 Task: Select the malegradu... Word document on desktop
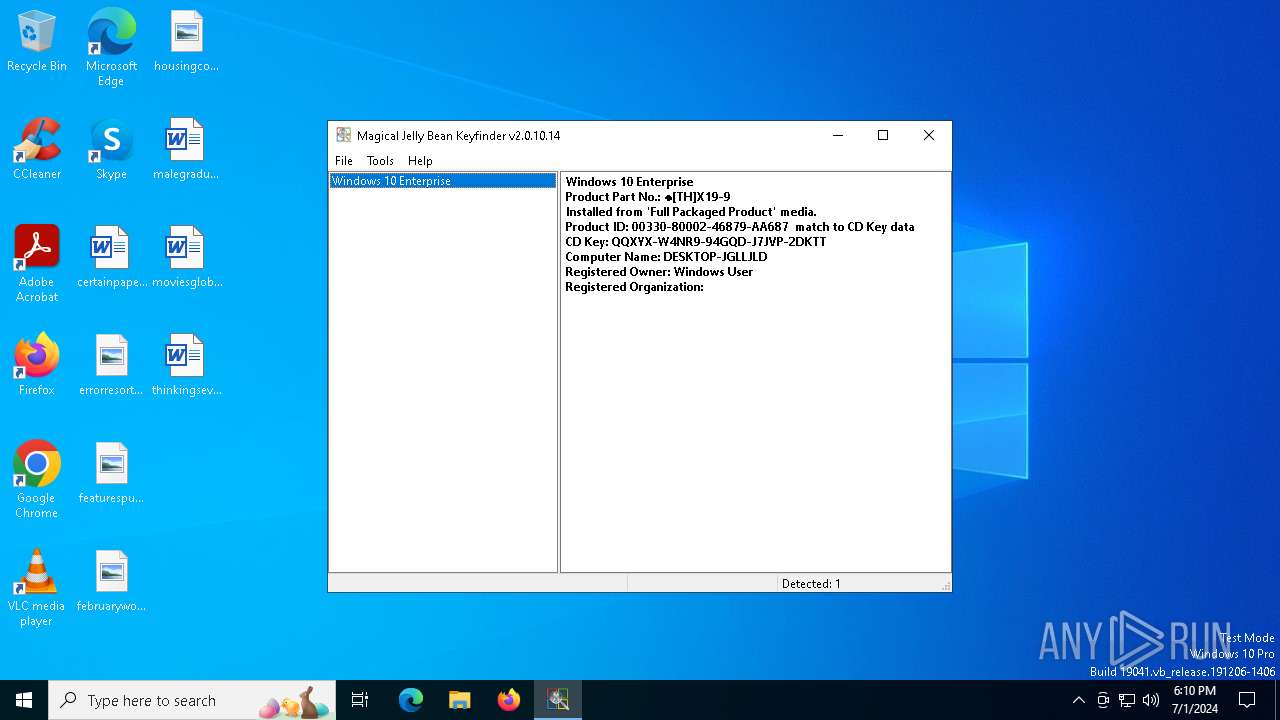click(186, 149)
